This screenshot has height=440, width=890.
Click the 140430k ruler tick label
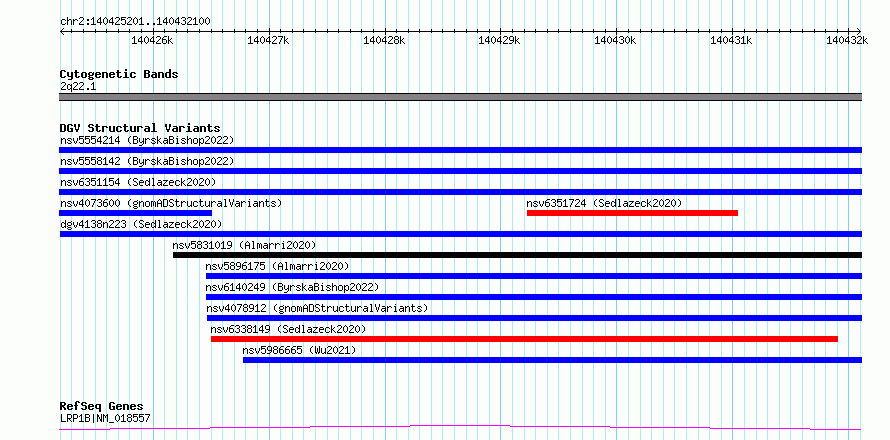[616, 40]
